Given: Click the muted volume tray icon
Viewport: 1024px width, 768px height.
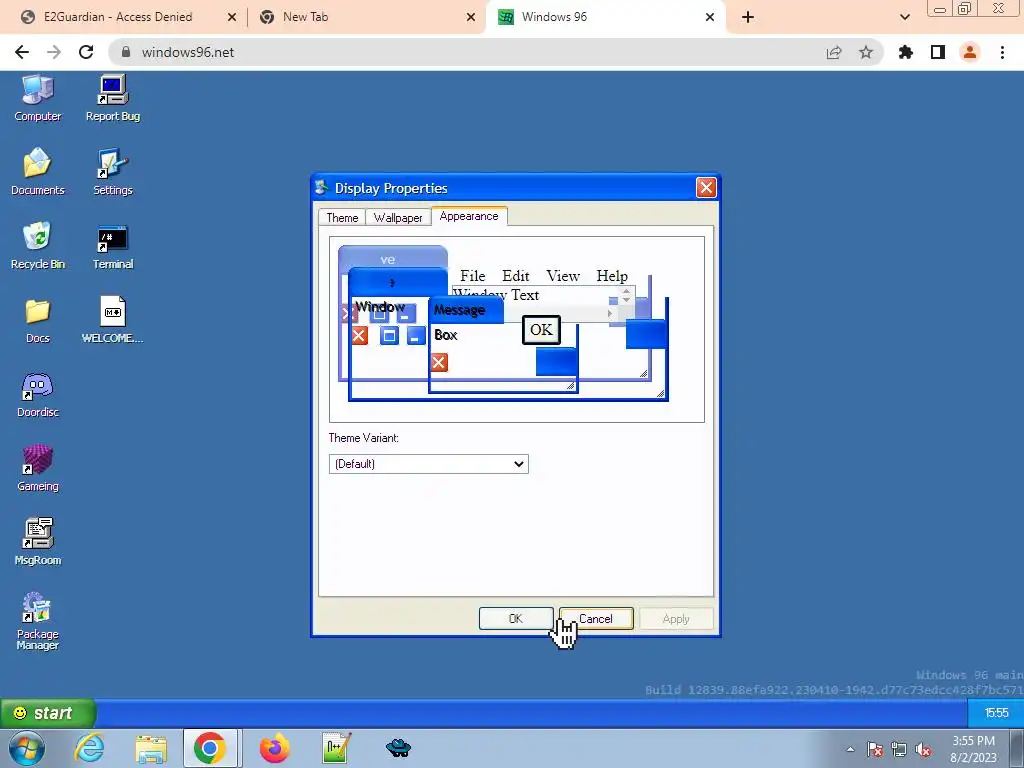Looking at the screenshot, I should (923, 749).
